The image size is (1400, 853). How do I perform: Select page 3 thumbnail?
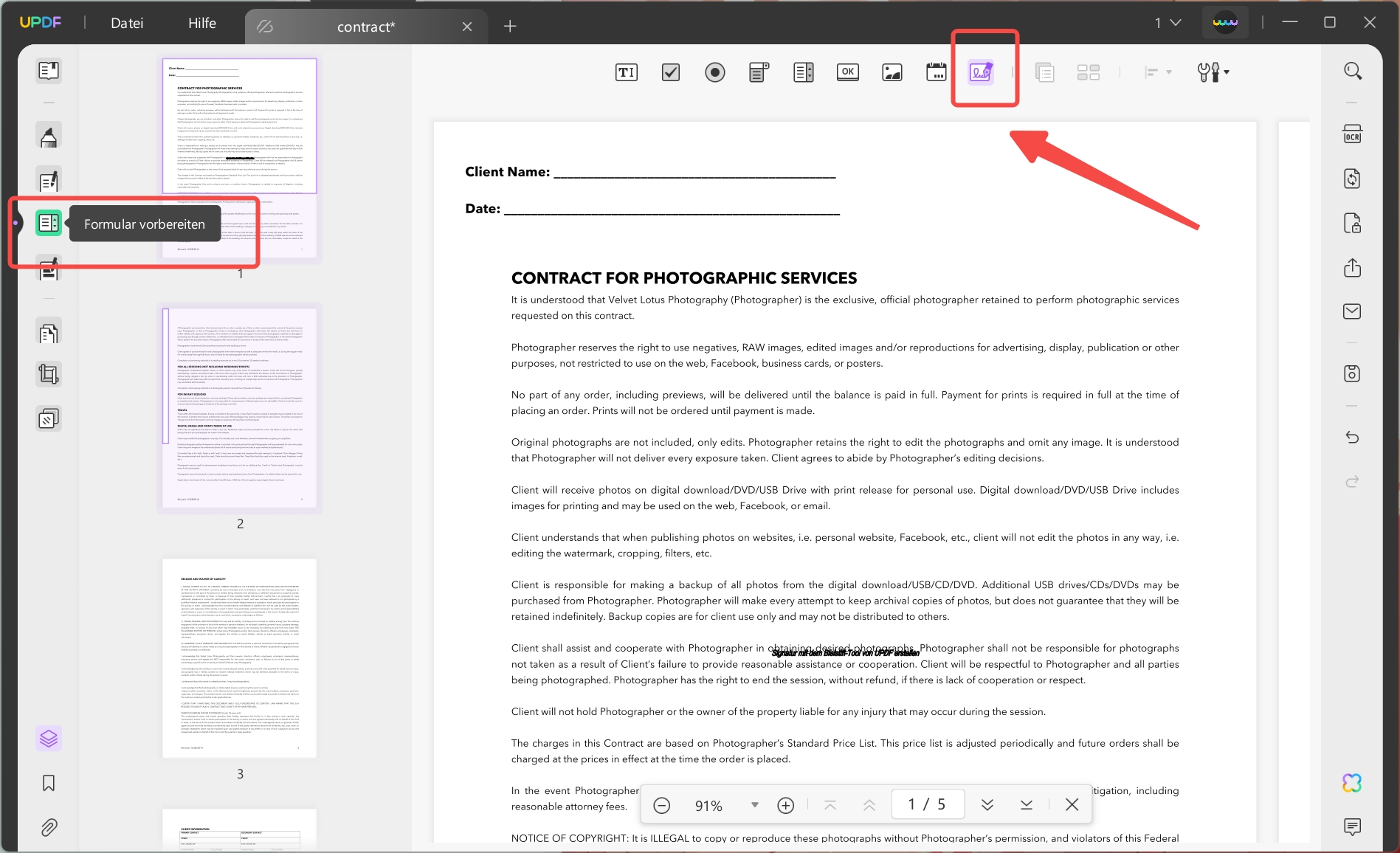point(240,658)
